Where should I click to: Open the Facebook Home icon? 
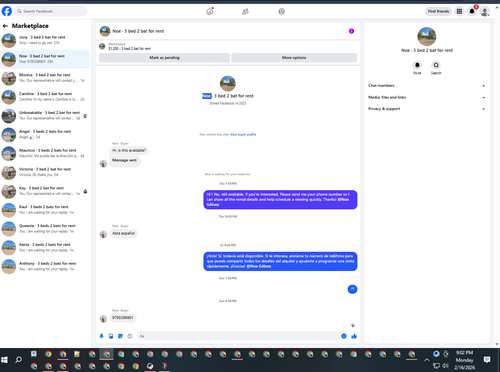coord(210,11)
